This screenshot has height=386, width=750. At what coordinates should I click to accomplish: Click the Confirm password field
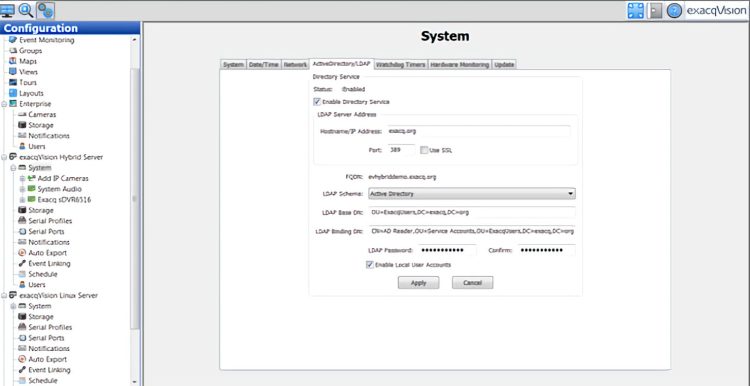[x=547, y=250]
